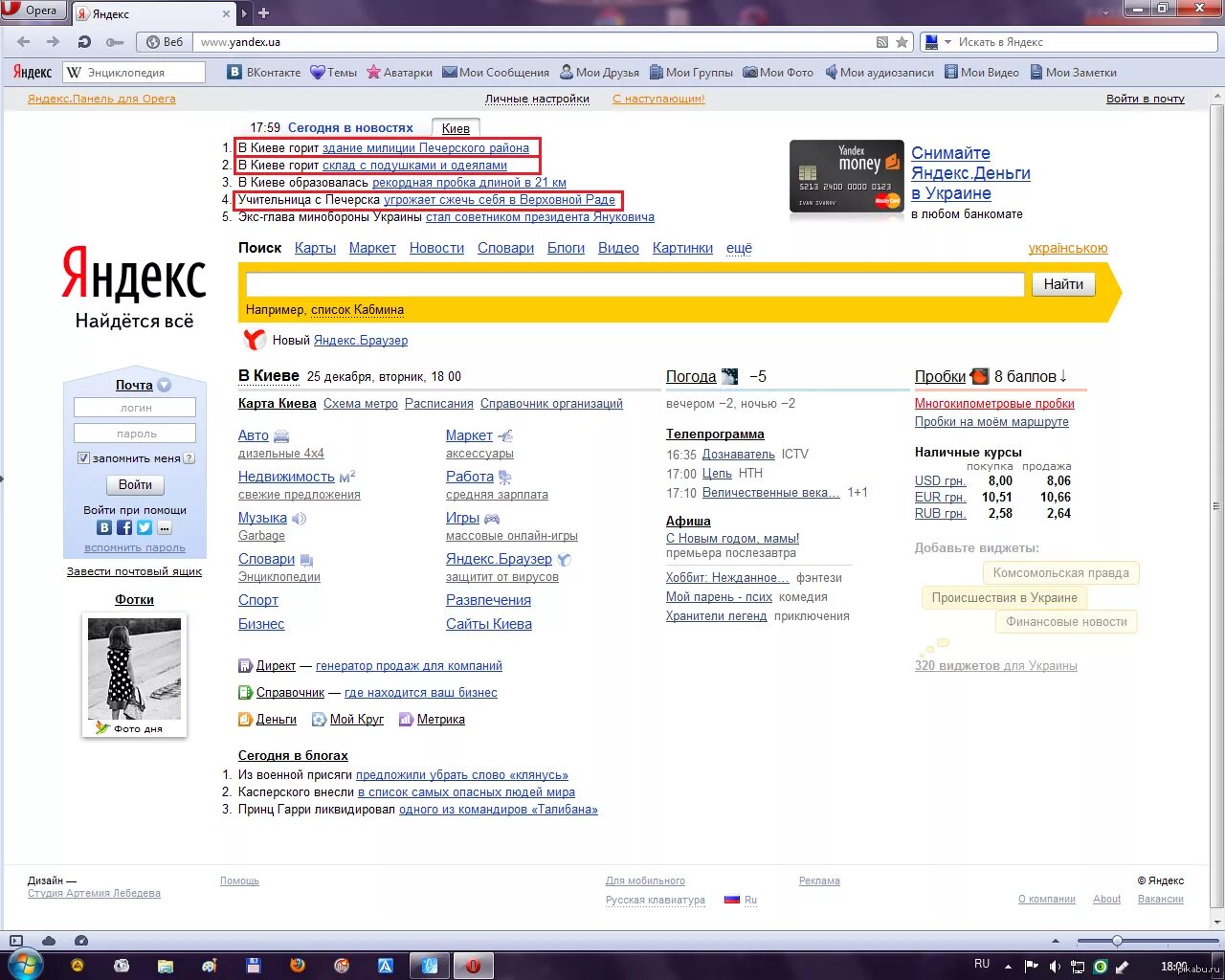Click the Найти search button
Viewport: 1225px width, 980px height.
(1063, 284)
